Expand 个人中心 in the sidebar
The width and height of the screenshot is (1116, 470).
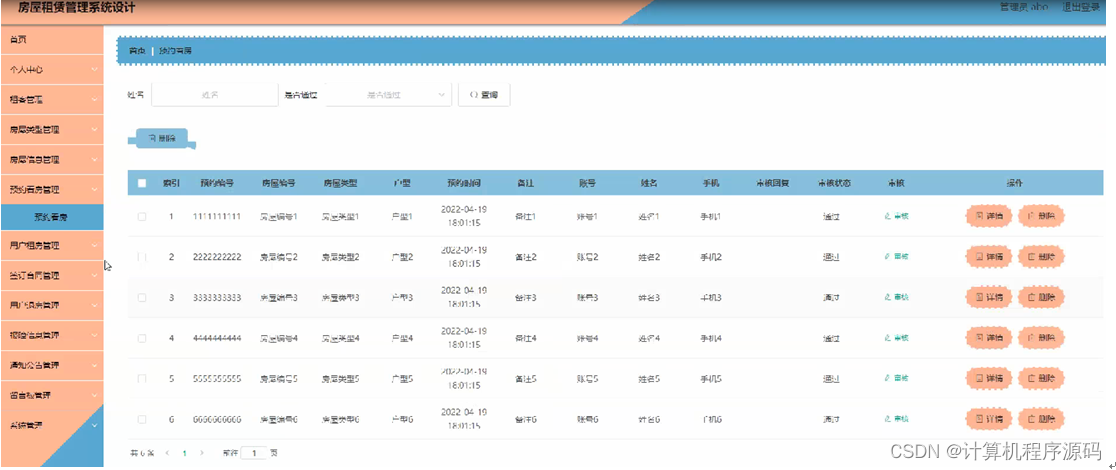point(51,70)
